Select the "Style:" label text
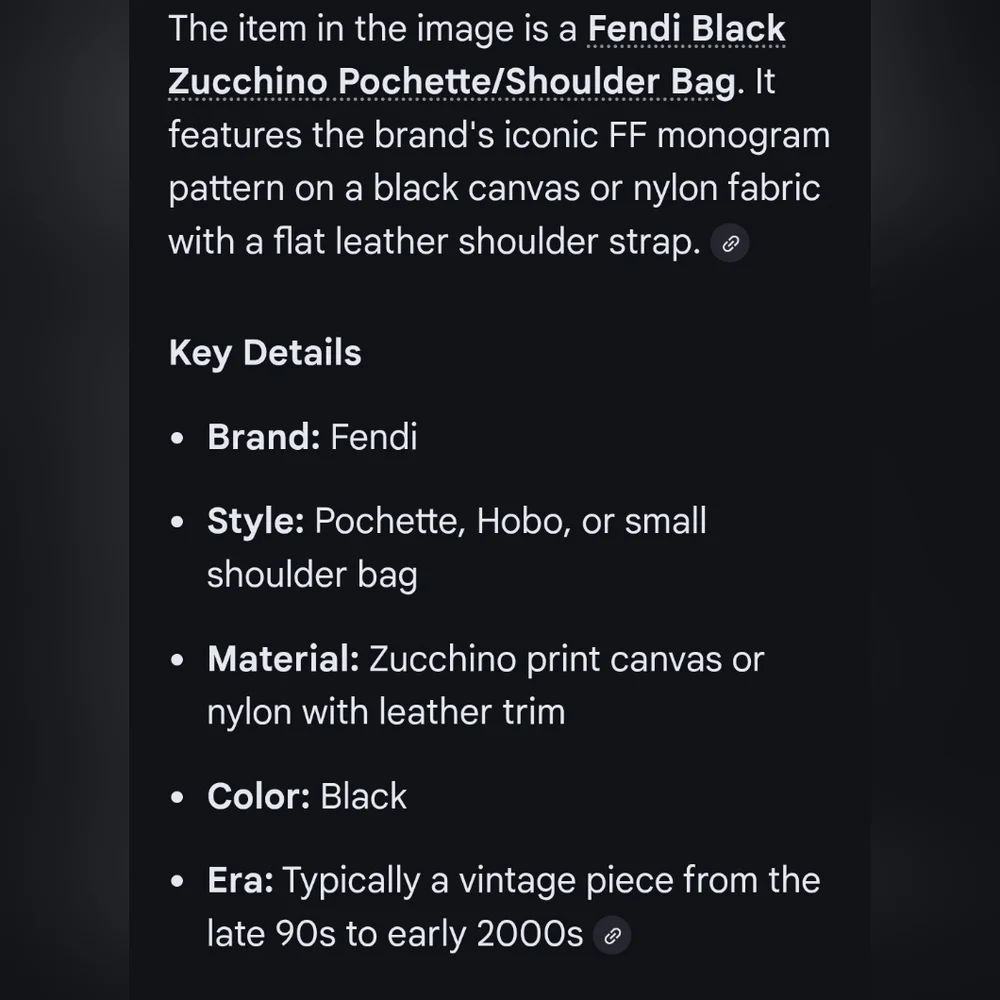Screen dimensions: 1000x1000 pyautogui.click(x=255, y=521)
